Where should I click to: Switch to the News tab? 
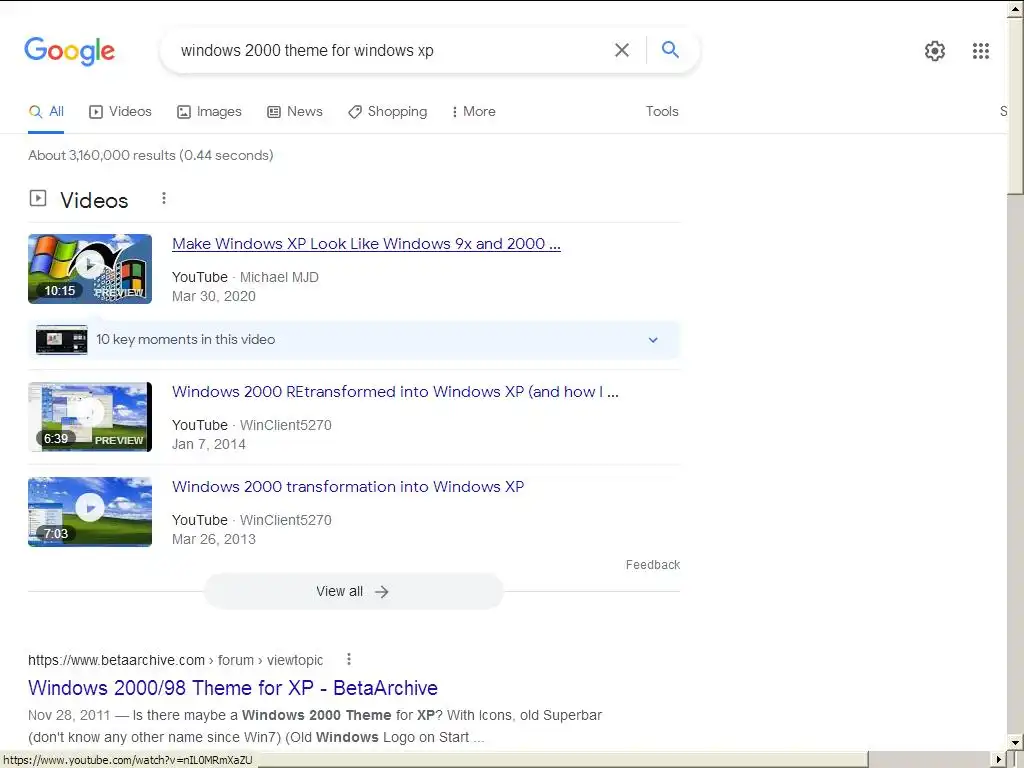click(295, 112)
